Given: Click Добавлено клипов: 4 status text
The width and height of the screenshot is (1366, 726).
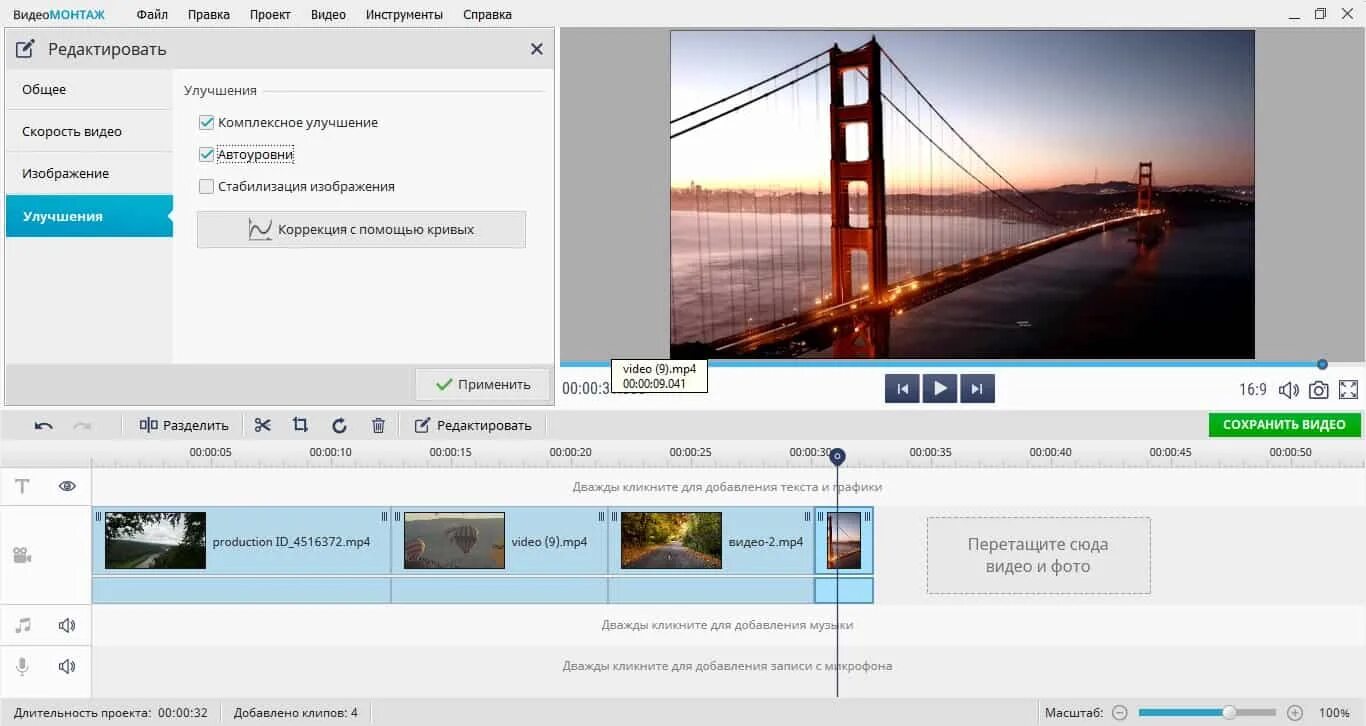Looking at the screenshot, I should 296,713.
